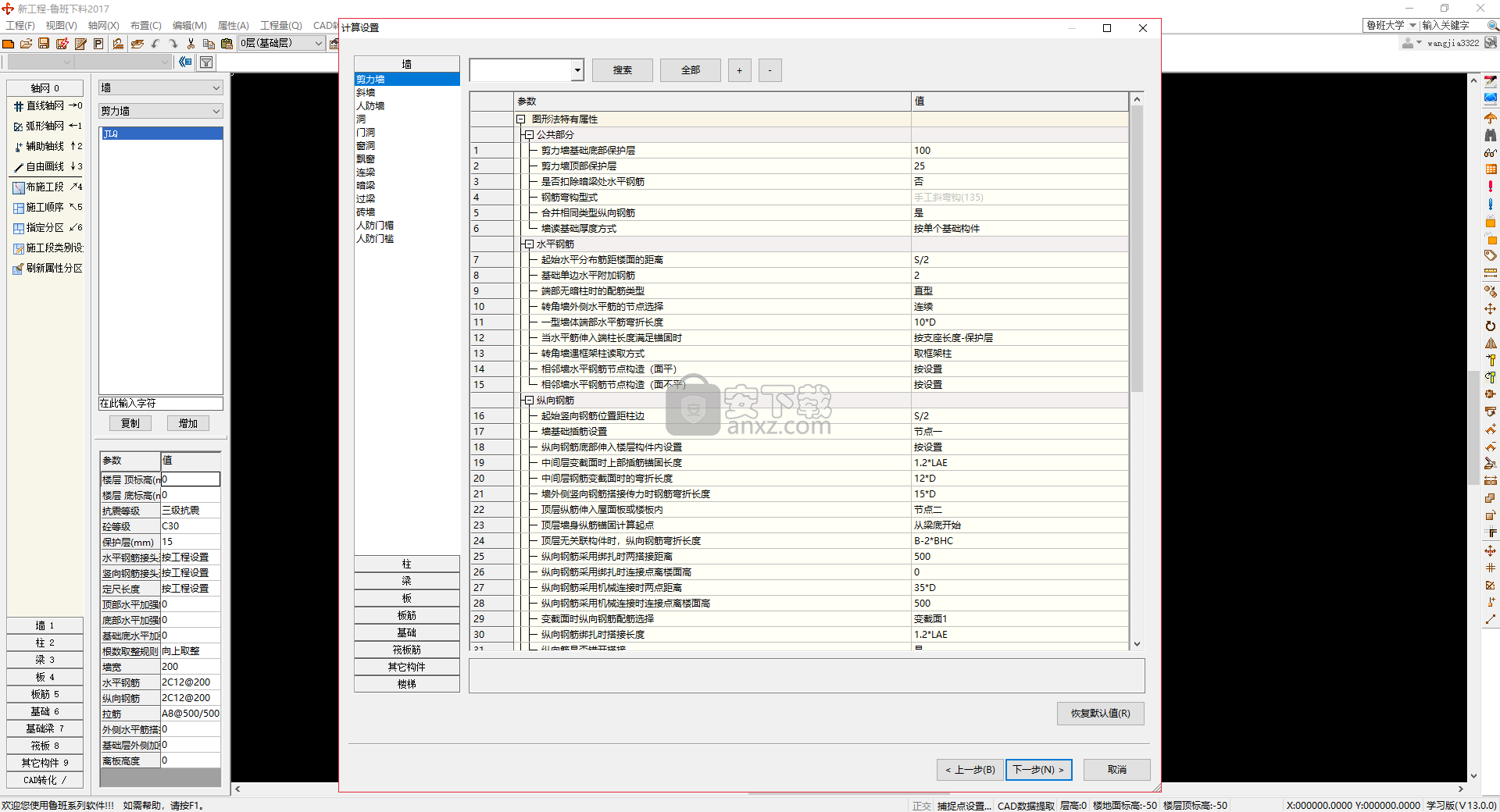Click the filter funnel icon
Viewport: 1500px width, 812px height.
coord(206,62)
